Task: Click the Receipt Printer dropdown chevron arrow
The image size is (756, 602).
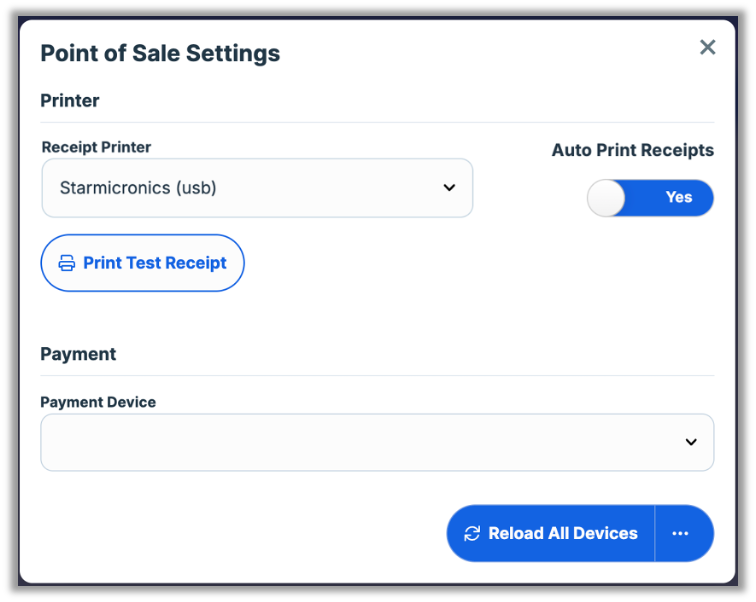Action: [x=449, y=187]
